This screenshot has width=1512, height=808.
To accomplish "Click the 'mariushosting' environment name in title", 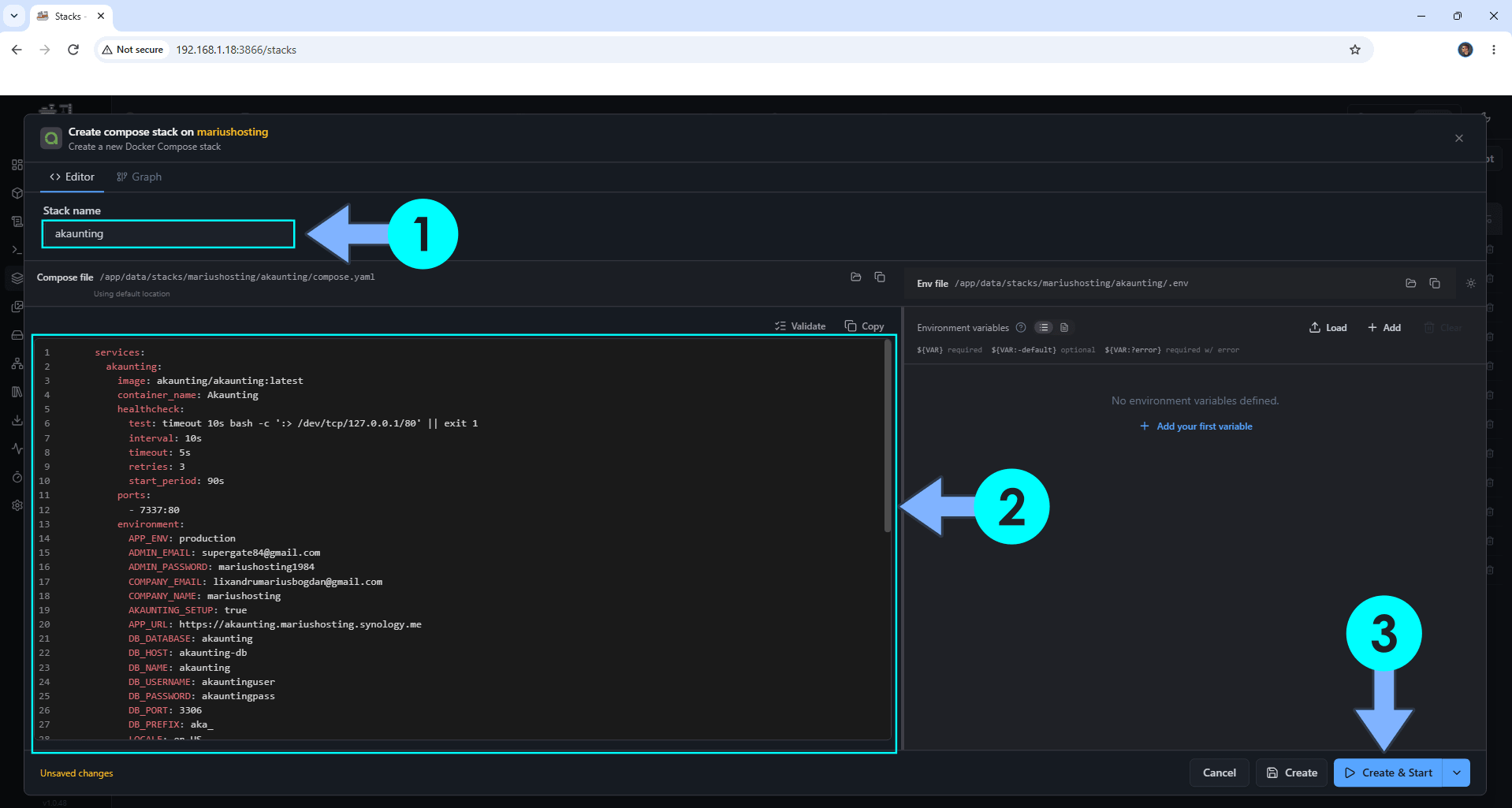I will point(233,132).
